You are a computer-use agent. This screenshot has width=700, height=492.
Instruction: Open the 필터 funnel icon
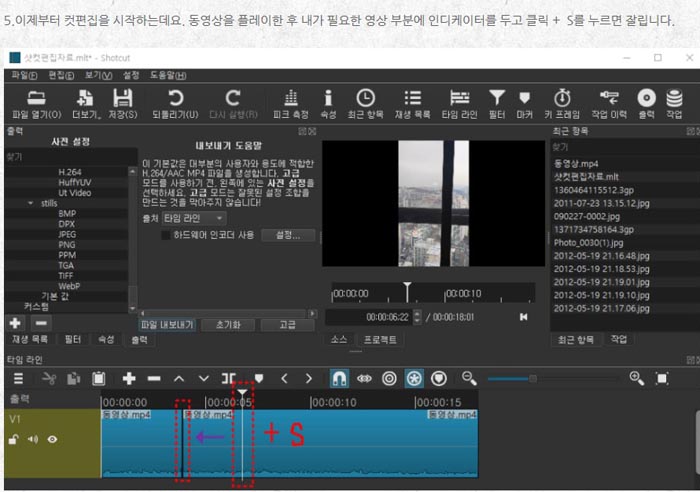click(x=497, y=104)
